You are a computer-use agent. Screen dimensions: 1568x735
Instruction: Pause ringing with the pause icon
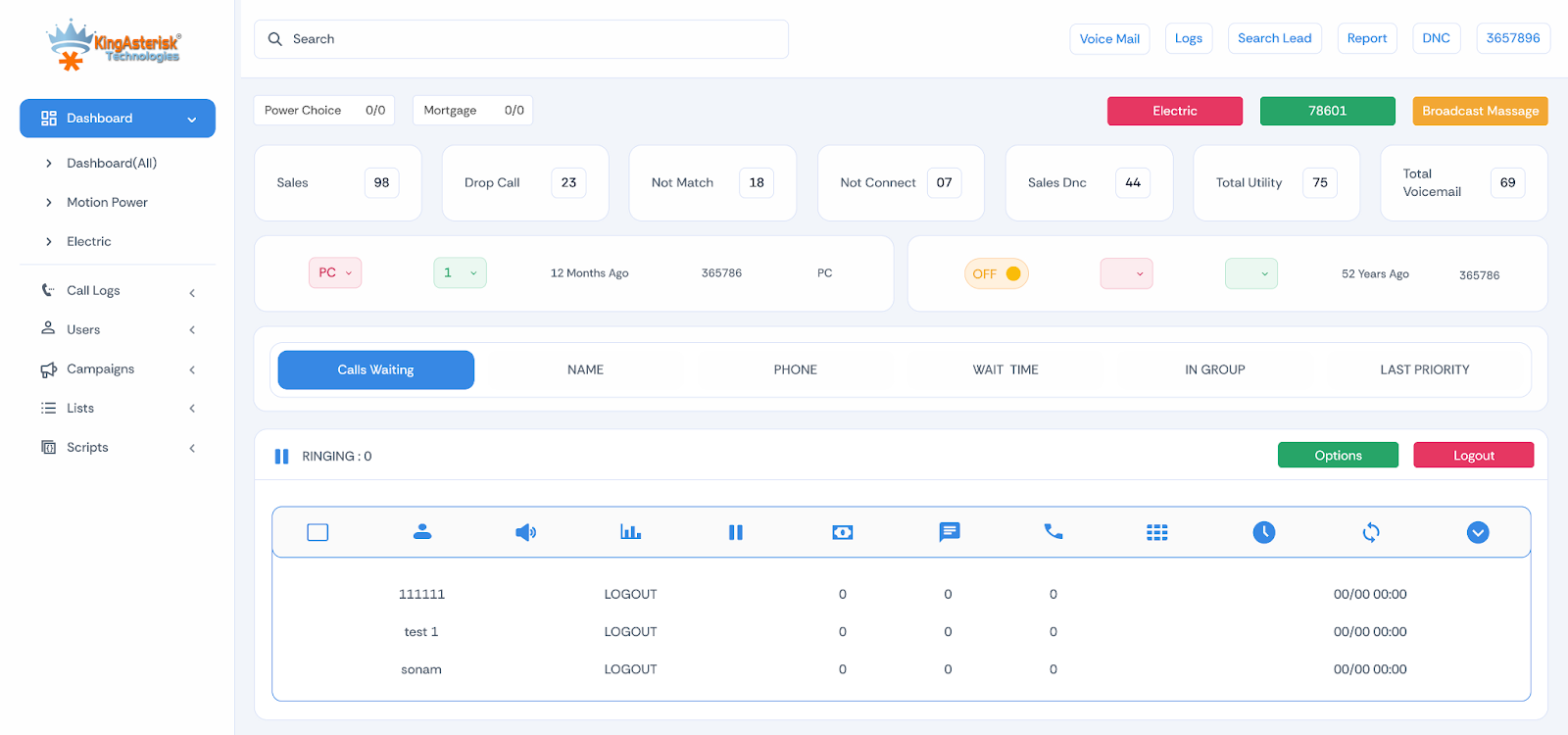tap(281, 457)
